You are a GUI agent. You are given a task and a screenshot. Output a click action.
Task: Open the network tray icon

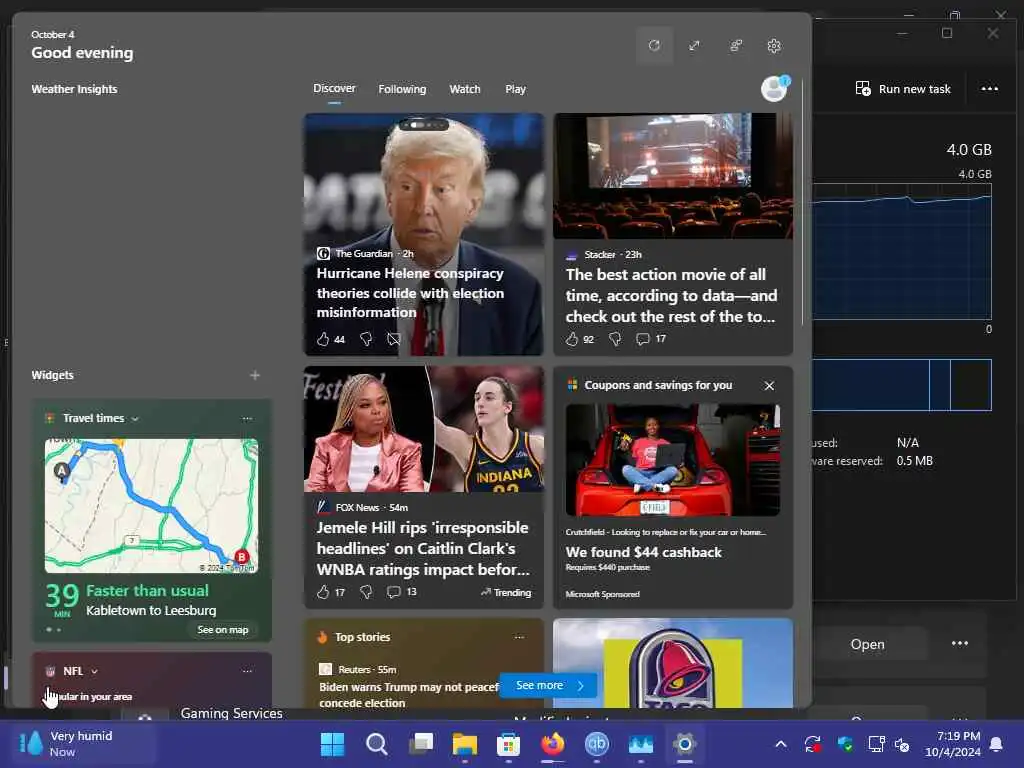[x=876, y=744]
